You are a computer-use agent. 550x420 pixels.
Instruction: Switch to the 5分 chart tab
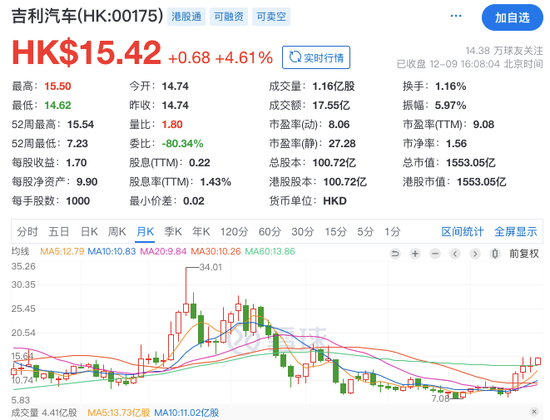pos(365,232)
